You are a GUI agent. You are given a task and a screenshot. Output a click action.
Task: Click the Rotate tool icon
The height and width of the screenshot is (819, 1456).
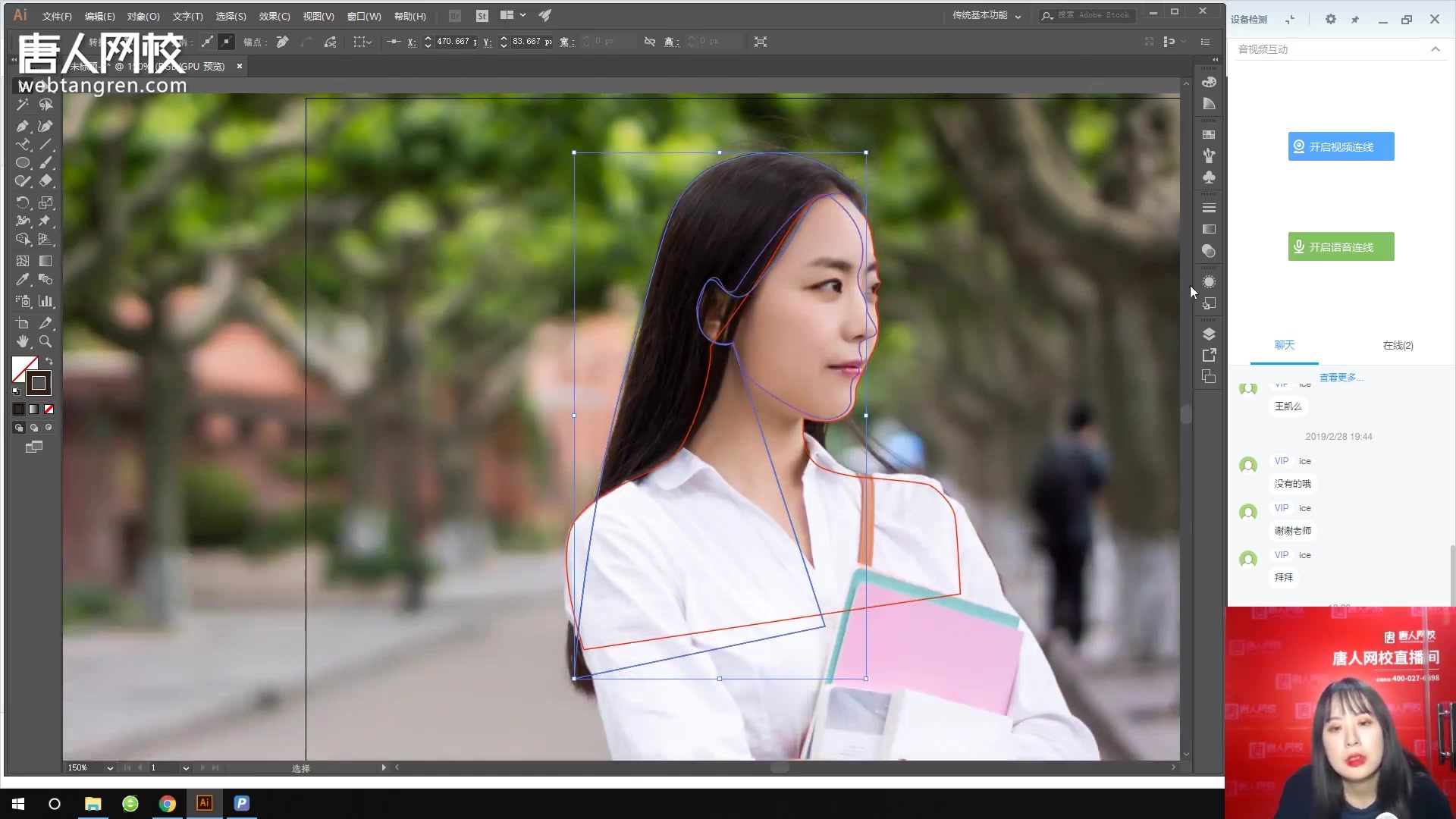(x=22, y=202)
